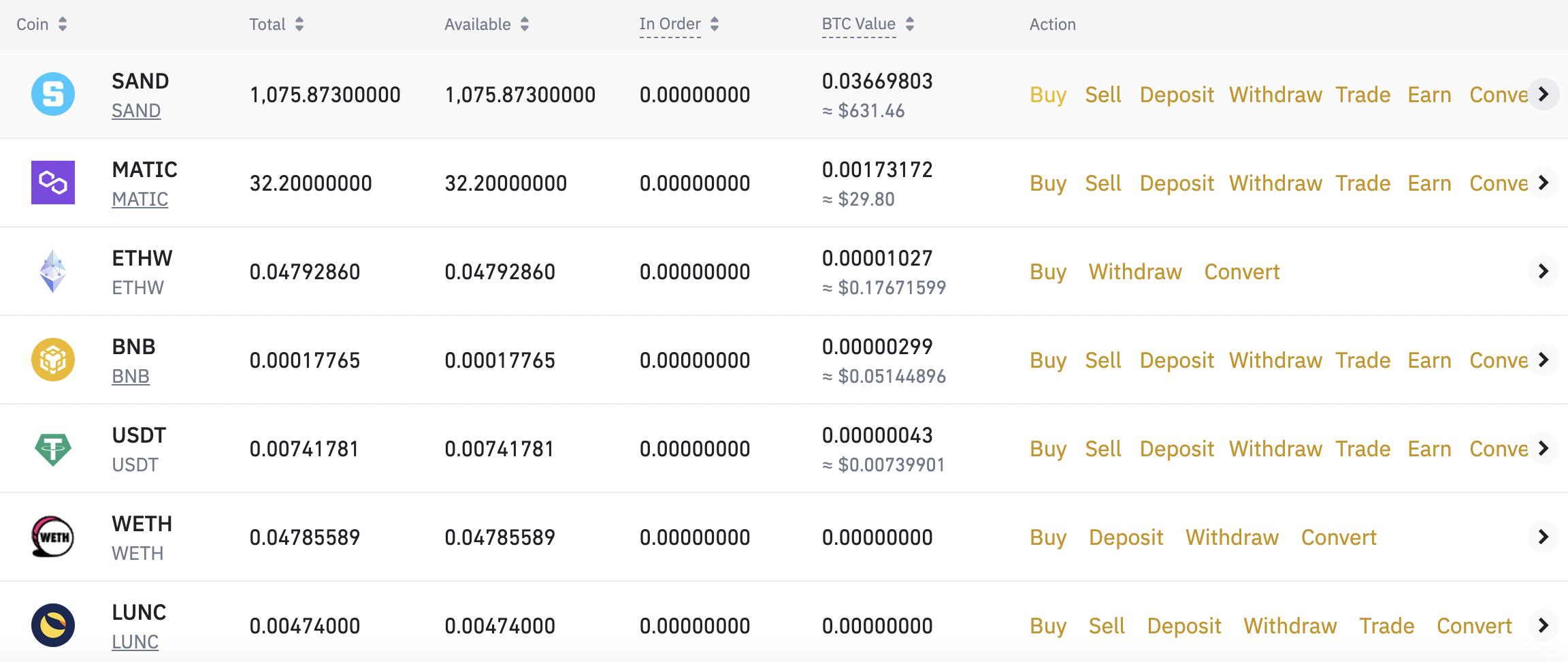The image size is (1568, 662).
Task: Open Earn for SAND
Action: click(x=1429, y=95)
